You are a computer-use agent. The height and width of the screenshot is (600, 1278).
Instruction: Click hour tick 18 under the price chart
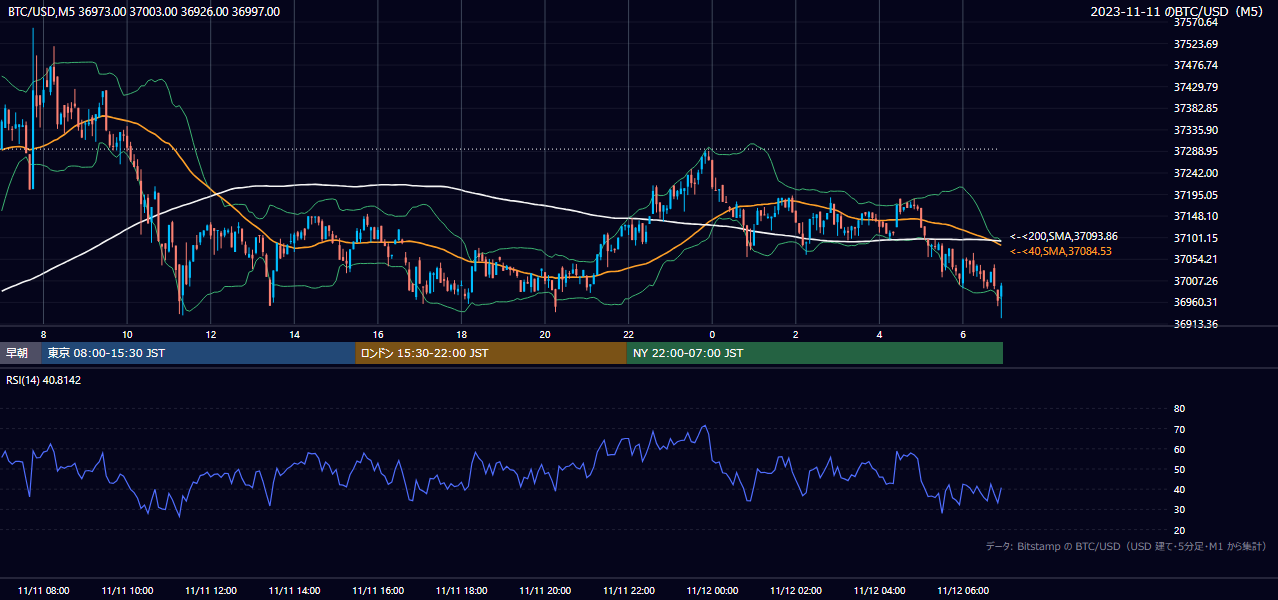[x=461, y=334]
